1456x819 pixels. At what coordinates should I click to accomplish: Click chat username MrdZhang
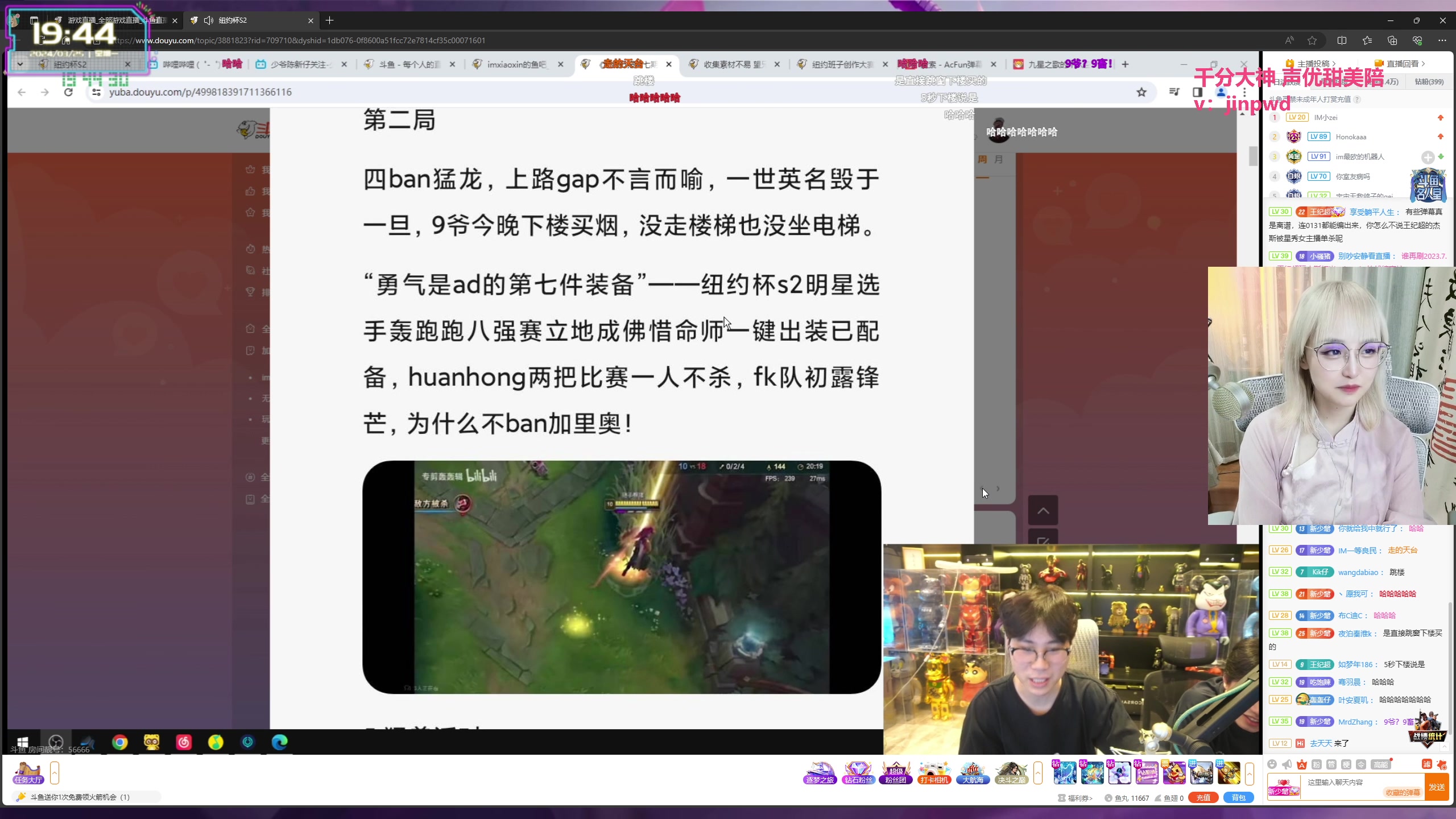click(1355, 722)
